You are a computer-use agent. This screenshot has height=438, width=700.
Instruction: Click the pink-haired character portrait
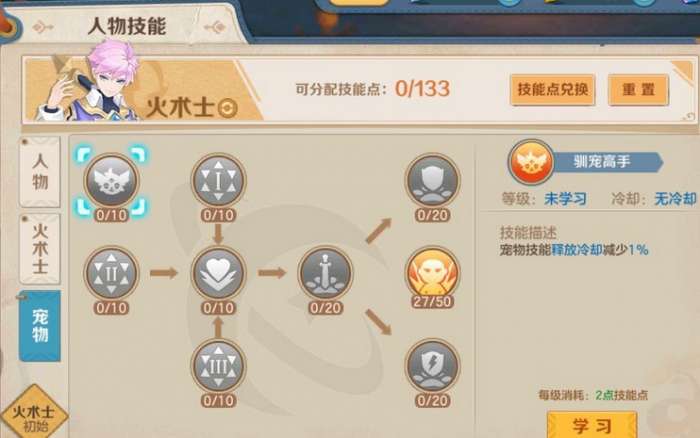pyautogui.click(x=87, y=83)
